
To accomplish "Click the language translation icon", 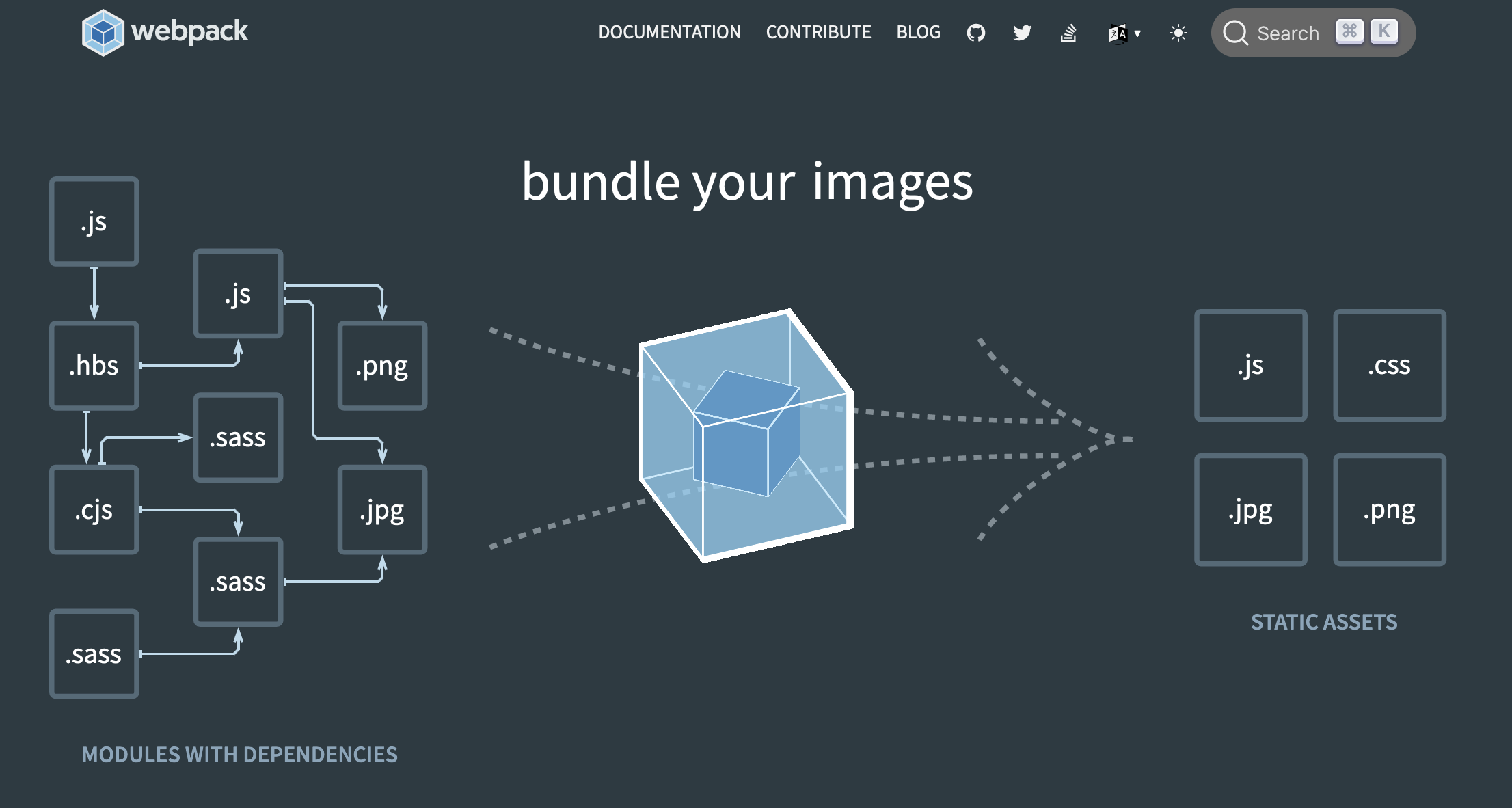I will click(x=1118, y=33).
